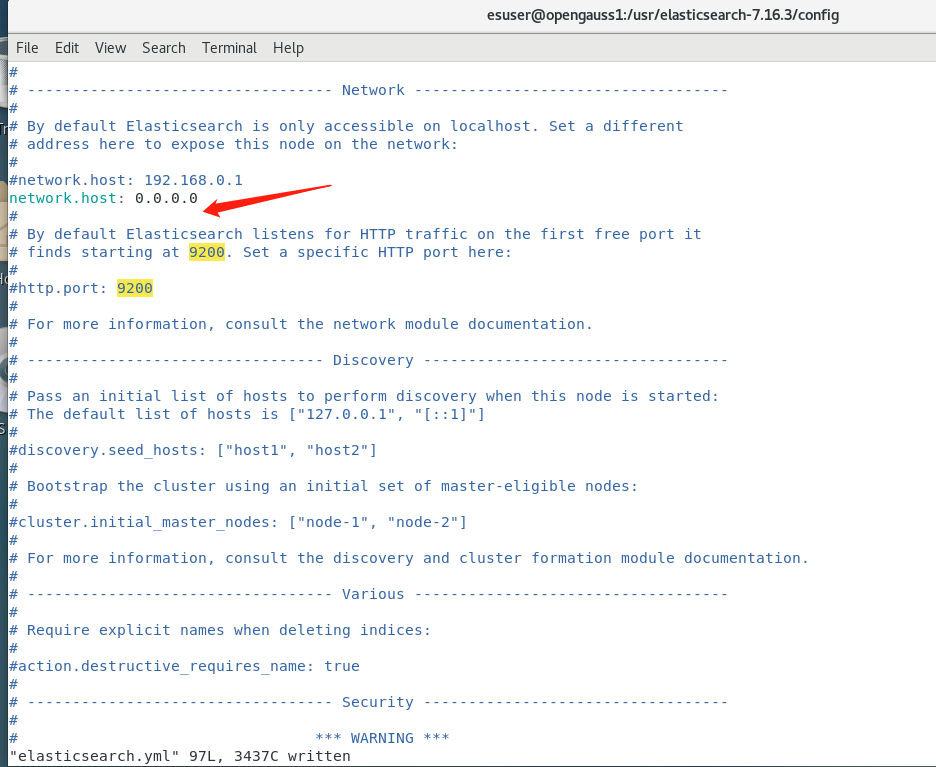Open the View menu

(x=110, y=48)
